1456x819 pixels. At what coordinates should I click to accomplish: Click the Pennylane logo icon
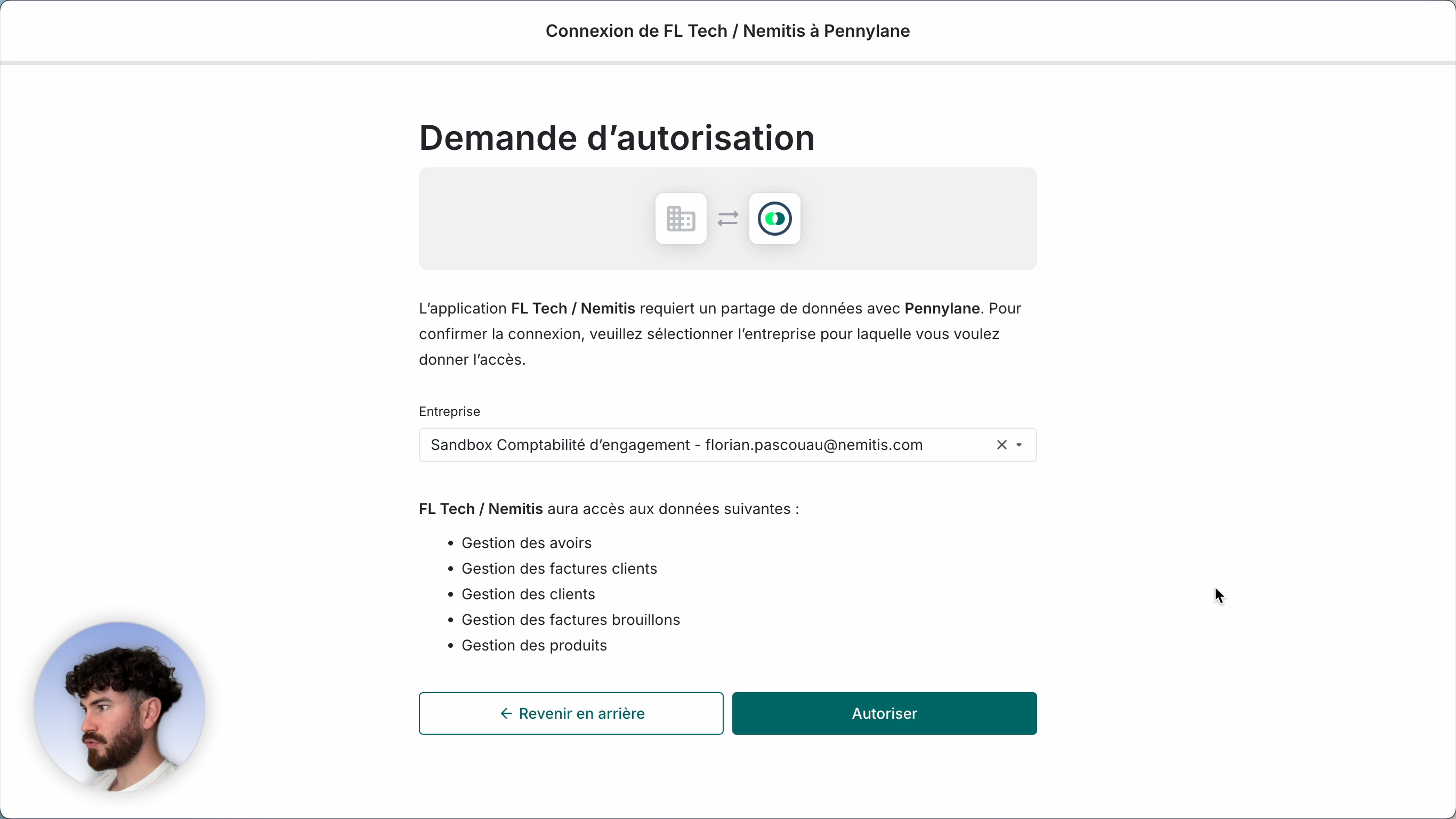pyautogui.click(x=774, y=219)
